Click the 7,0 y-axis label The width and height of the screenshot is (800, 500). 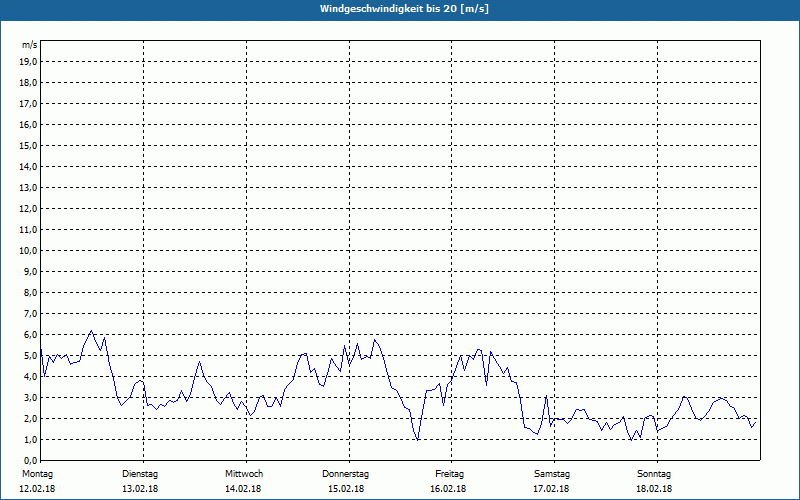pos(30,314)
